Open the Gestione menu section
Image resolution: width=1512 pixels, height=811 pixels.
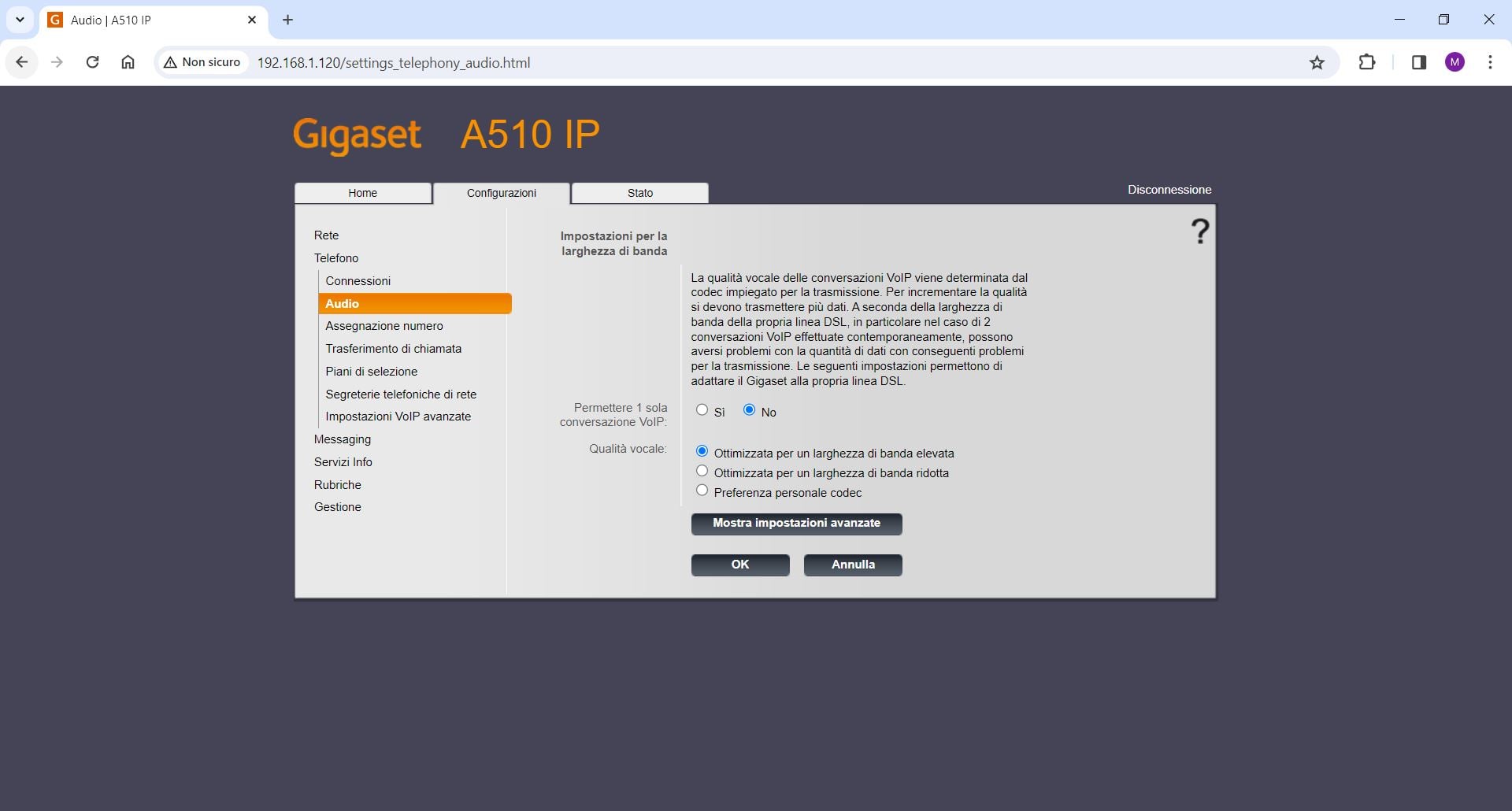pos(338,507)
